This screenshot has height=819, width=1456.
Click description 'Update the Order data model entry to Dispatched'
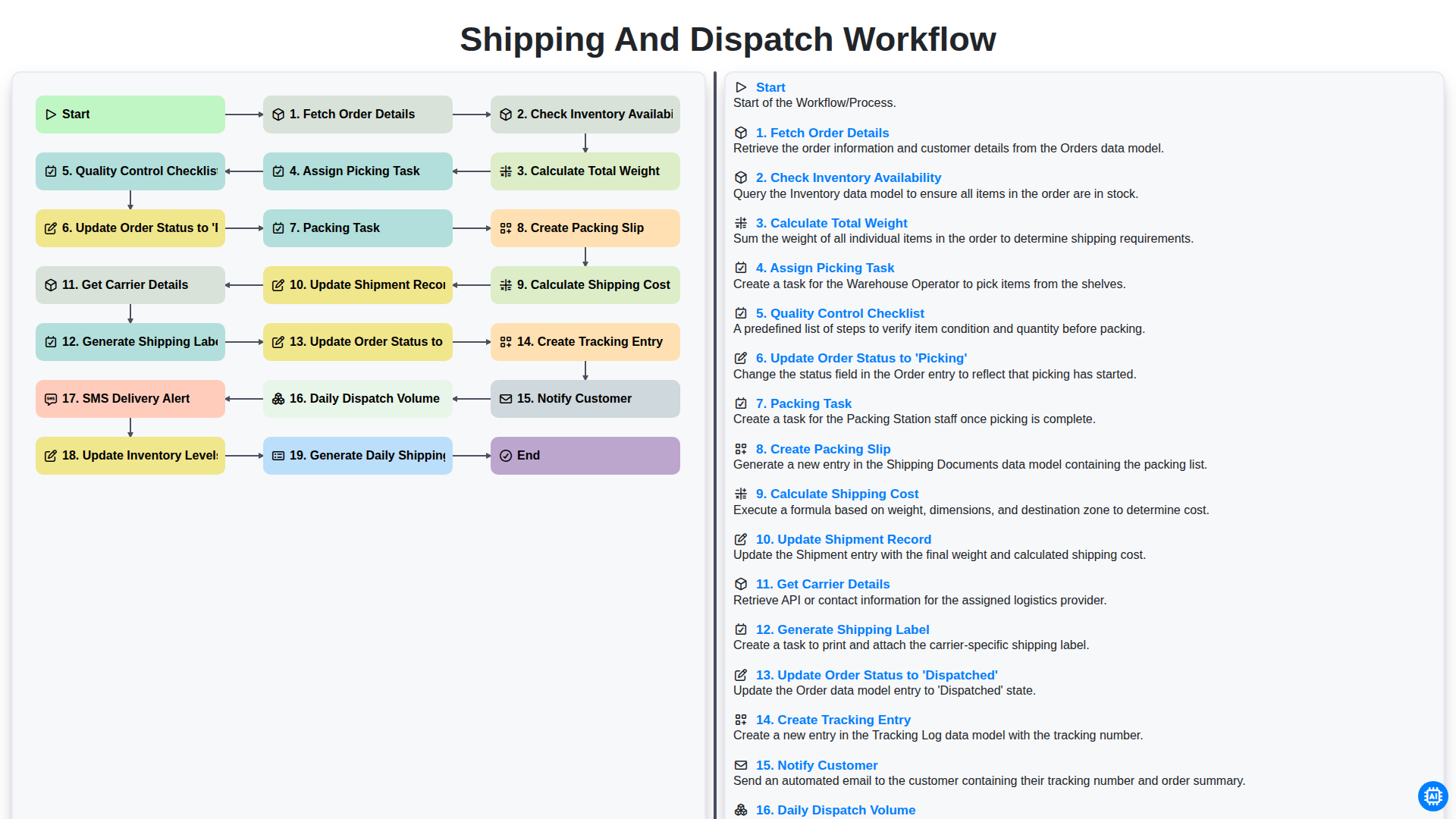coord(884,690)
